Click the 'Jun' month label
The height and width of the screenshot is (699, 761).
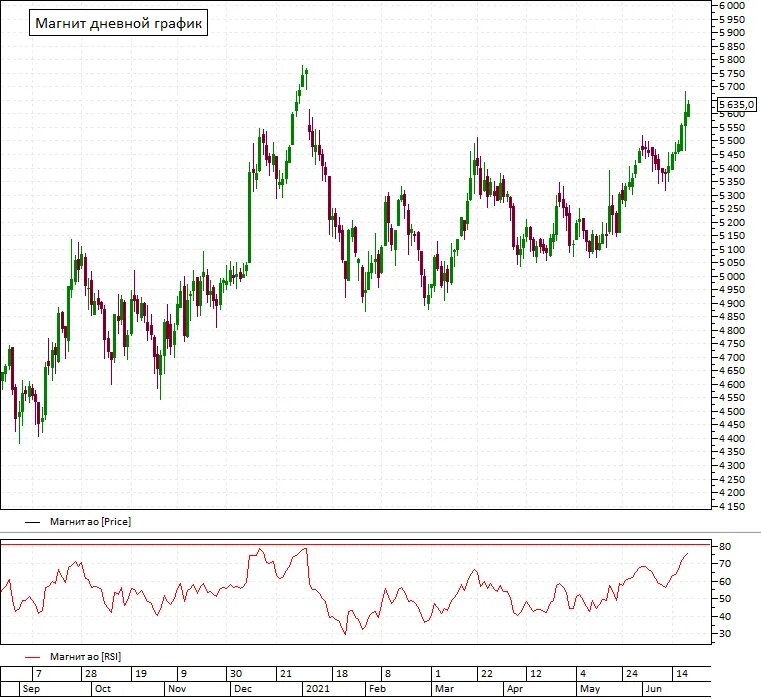[653, 689]
